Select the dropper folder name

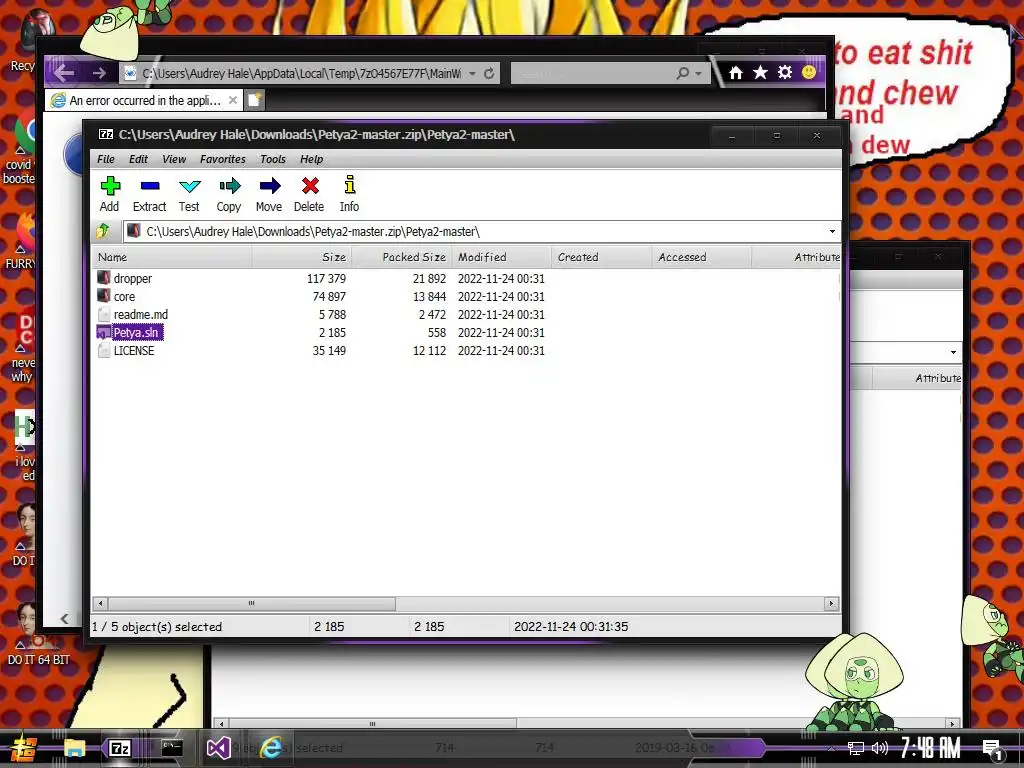point(133,278)
